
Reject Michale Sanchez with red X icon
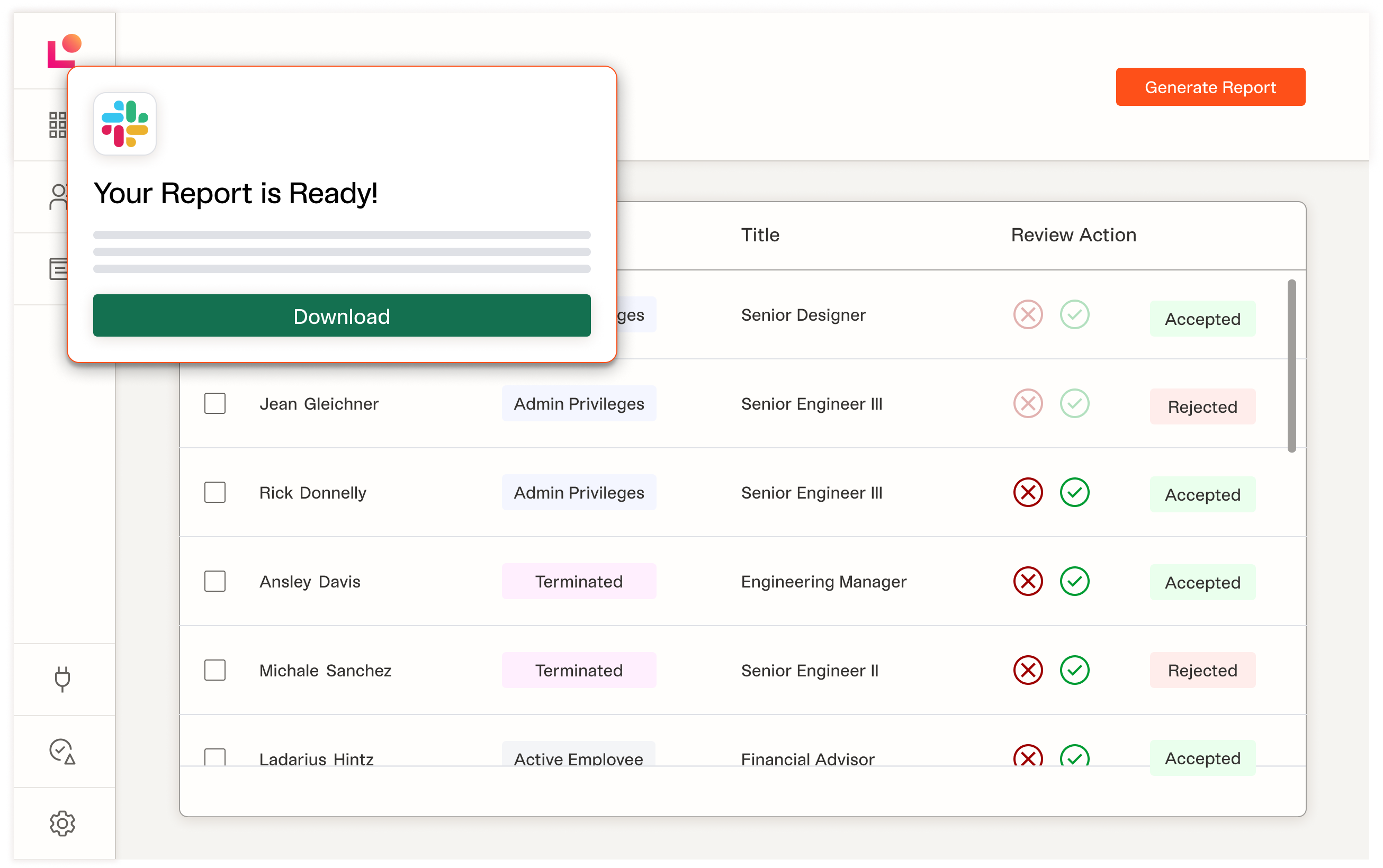[1028, 671]
